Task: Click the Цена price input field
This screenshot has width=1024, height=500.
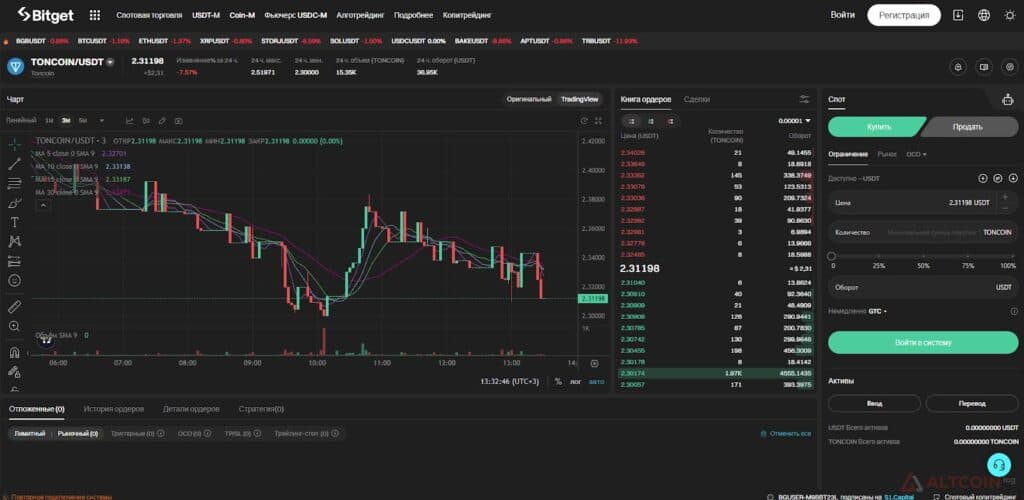Action: point(923,203)
